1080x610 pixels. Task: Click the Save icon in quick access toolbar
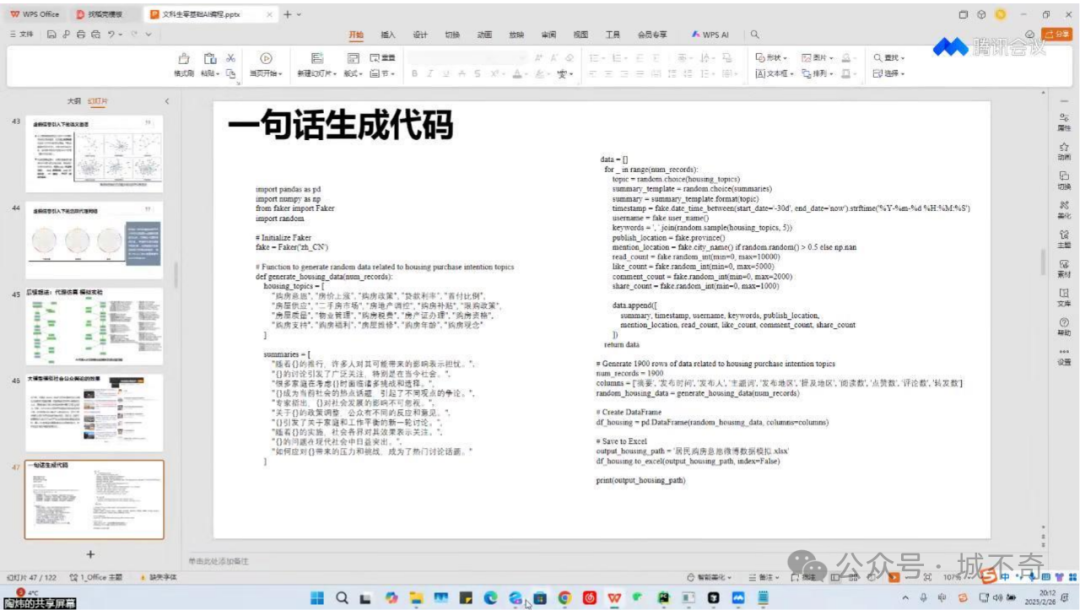tap(52, 34)
